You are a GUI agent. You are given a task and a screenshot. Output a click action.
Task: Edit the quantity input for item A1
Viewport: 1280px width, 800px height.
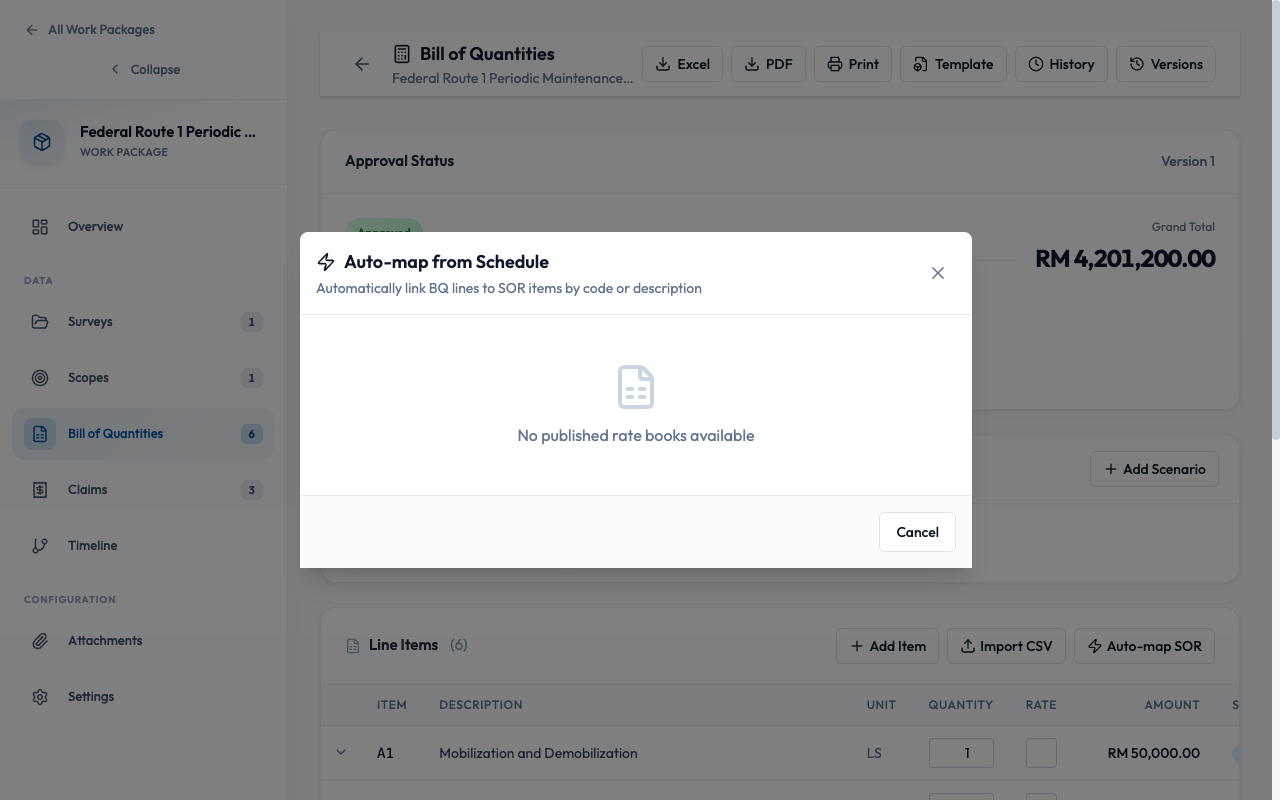click(x=961, y=752)
